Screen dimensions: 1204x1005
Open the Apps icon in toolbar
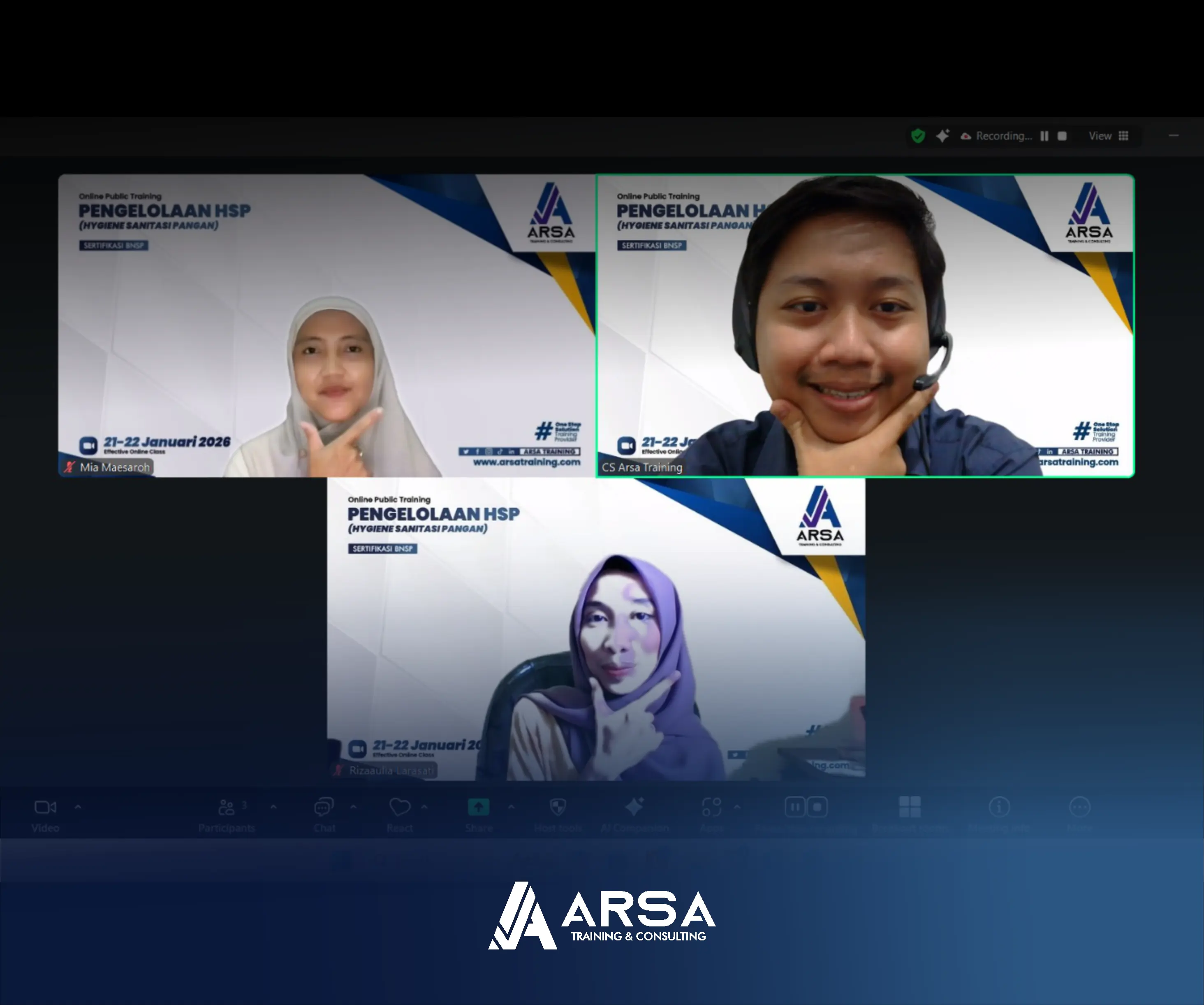pos(711,808)
